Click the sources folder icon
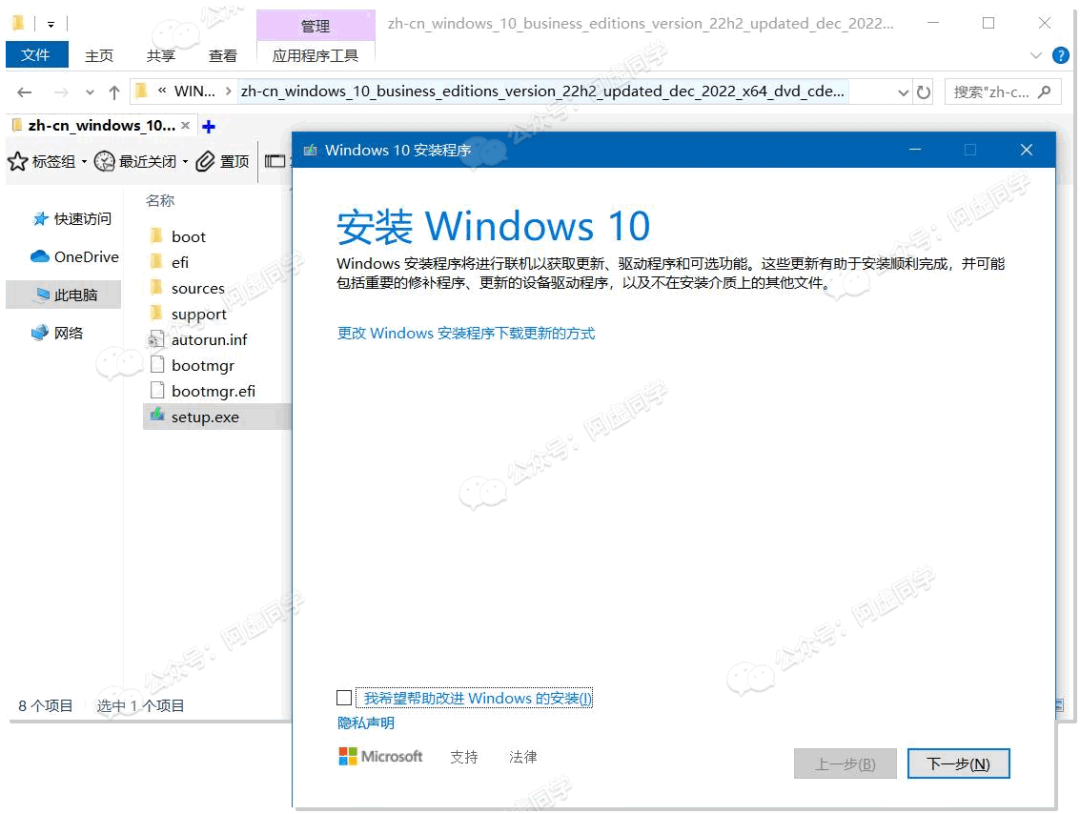This screenshot has height=814, width=1080. tap(156, 287)
